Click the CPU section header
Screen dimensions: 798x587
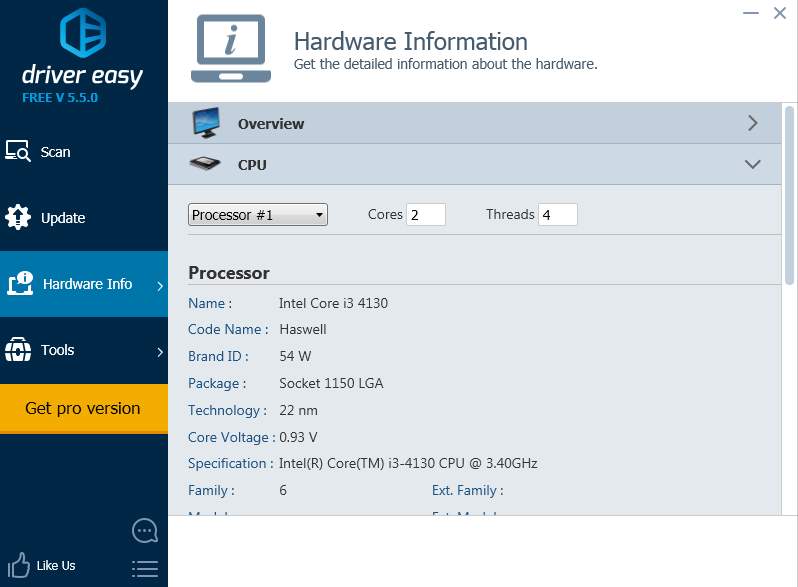click(x=474, y=164)
